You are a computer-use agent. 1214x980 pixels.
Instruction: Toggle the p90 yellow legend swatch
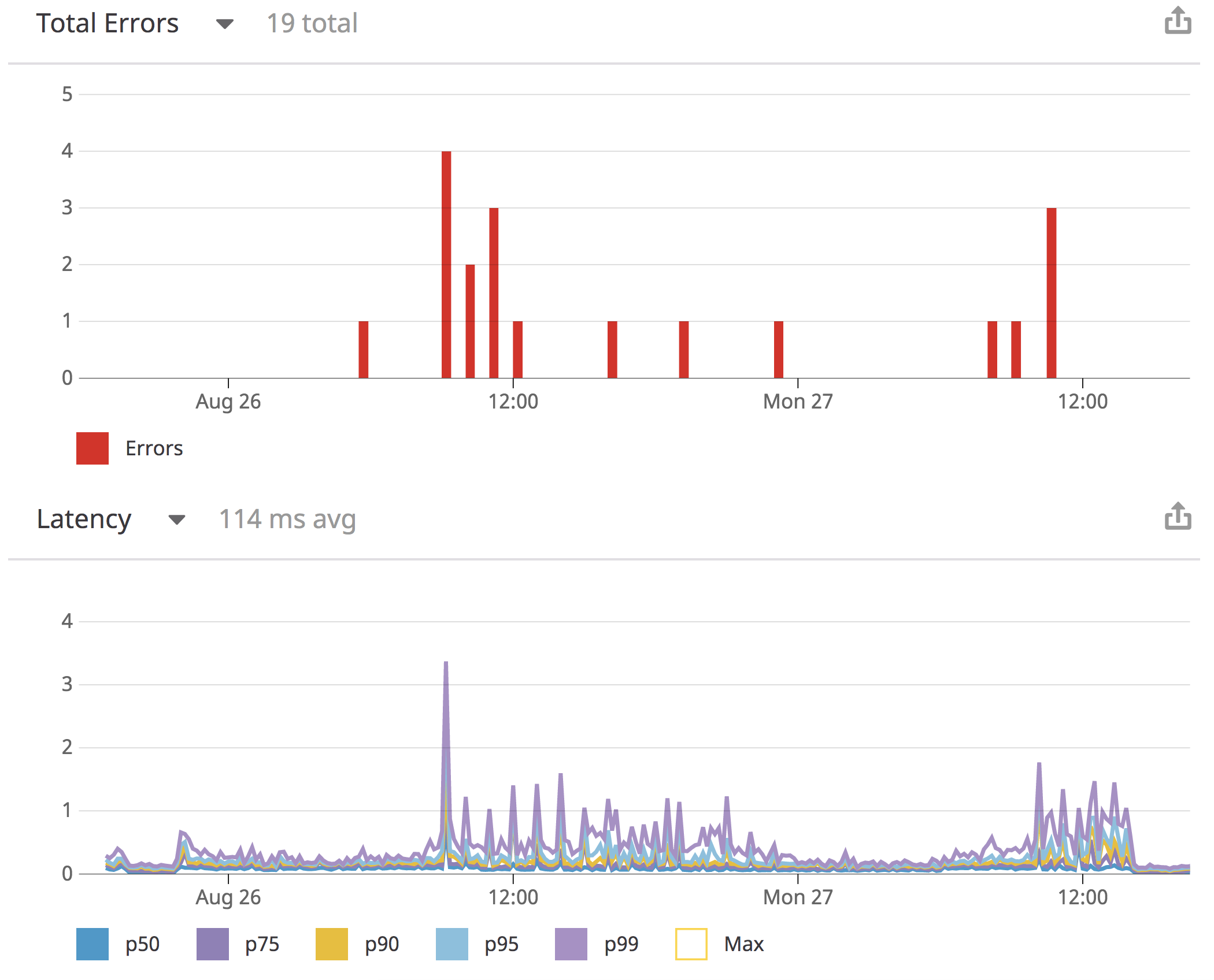coord(332,944)
